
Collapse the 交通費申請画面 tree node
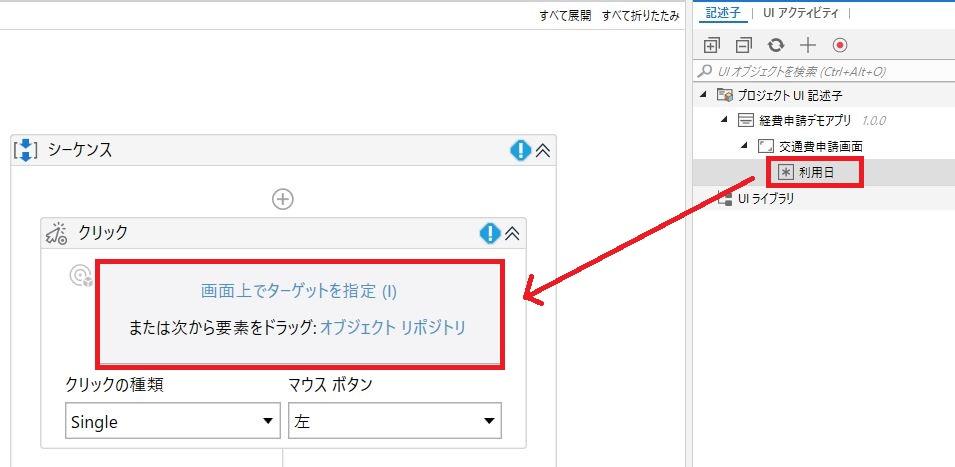point(744,146)
